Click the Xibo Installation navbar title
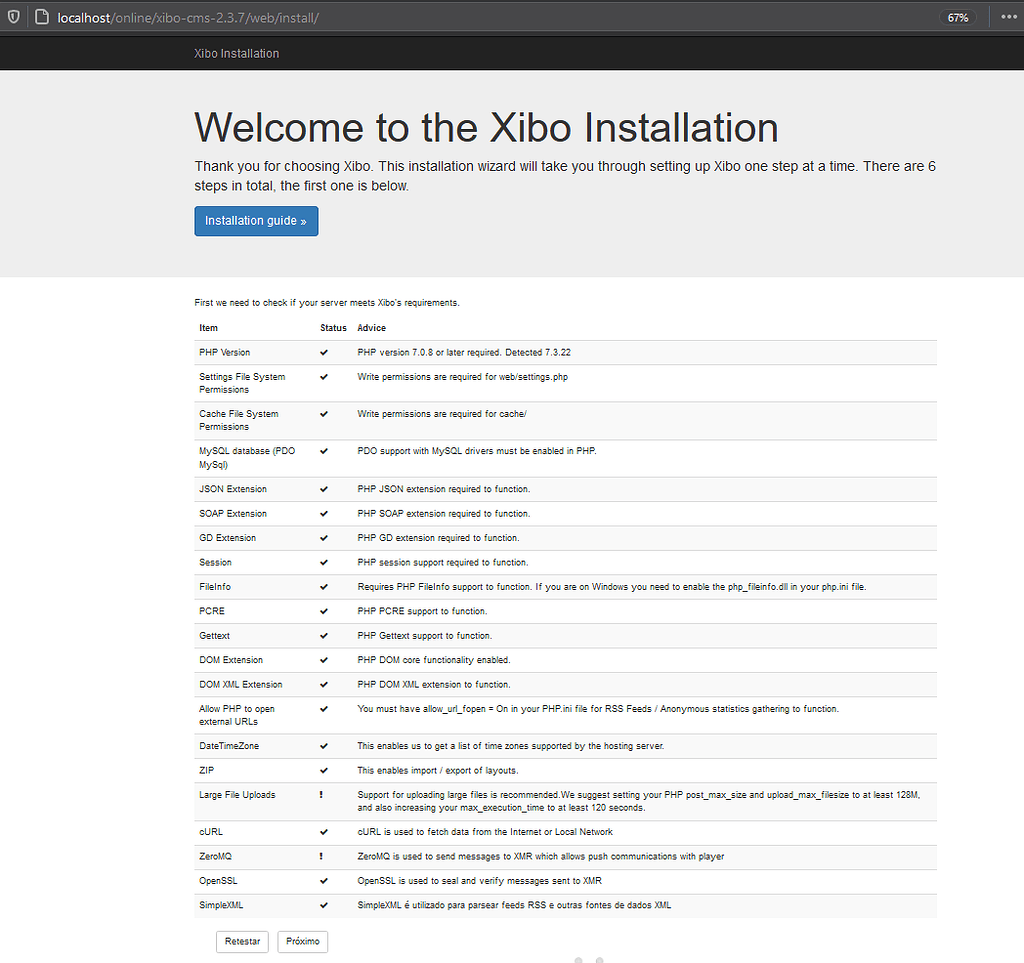This screenshot has width=1024, height=963. 236,53
